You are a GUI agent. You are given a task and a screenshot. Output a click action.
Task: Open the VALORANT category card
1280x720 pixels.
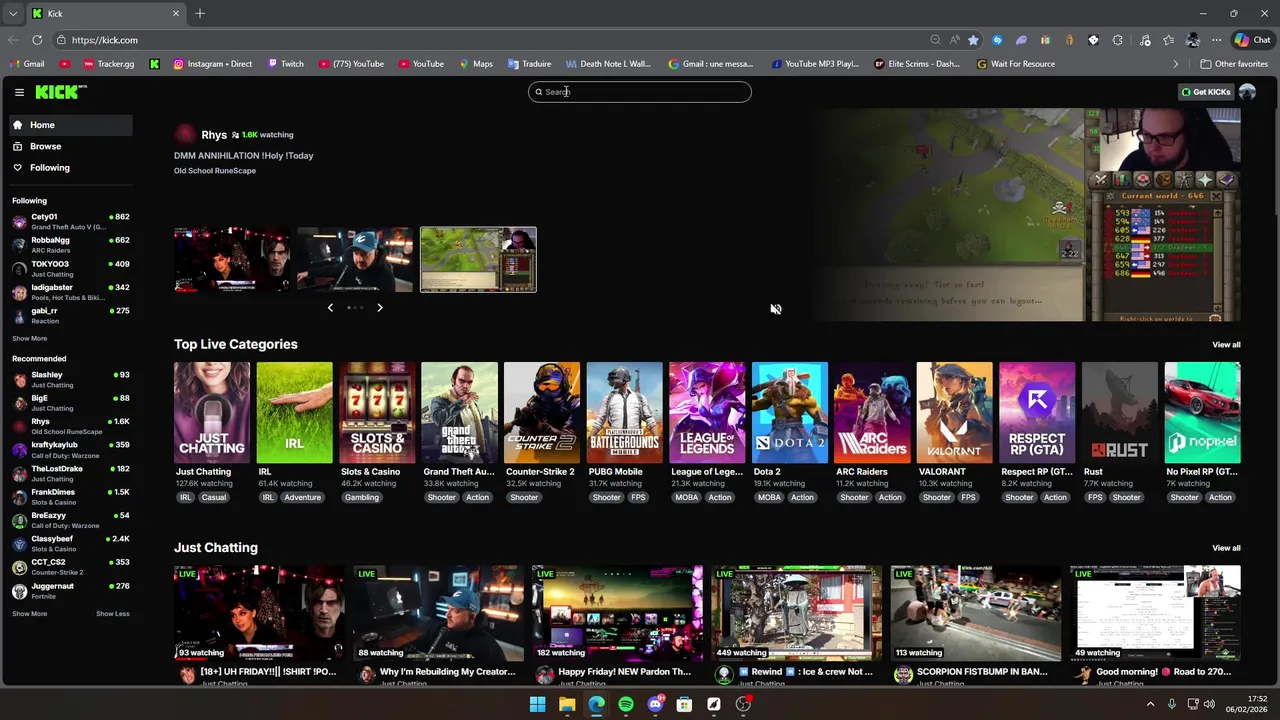pyautogui.click(x=955, y=413)
